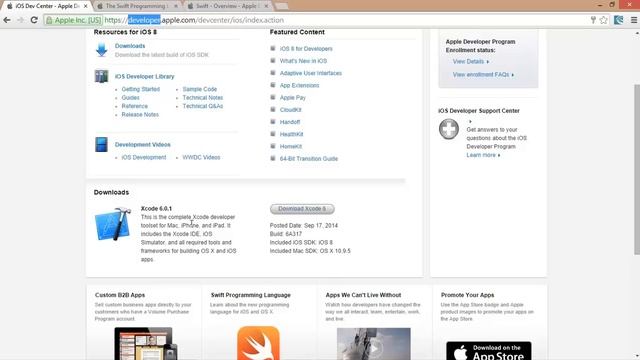Bookmark this page with the star icon
640x360 pixels.
click(x=604, y=20)
